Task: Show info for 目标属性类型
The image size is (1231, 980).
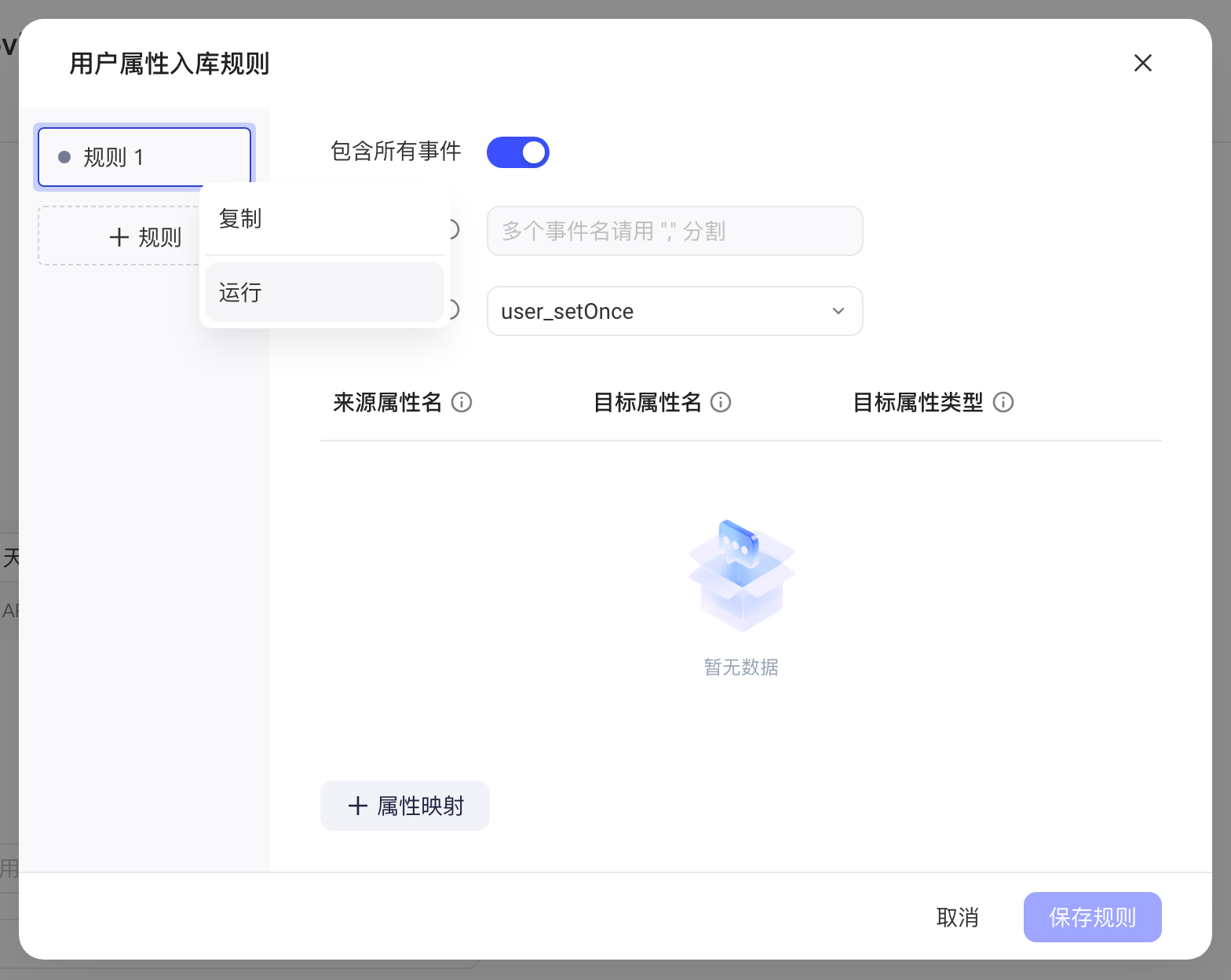Action: point(1003,402)
